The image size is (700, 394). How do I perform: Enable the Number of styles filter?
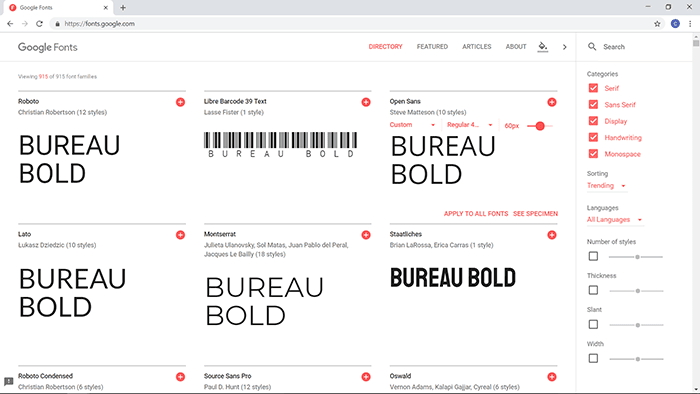(x=593, y=256)
